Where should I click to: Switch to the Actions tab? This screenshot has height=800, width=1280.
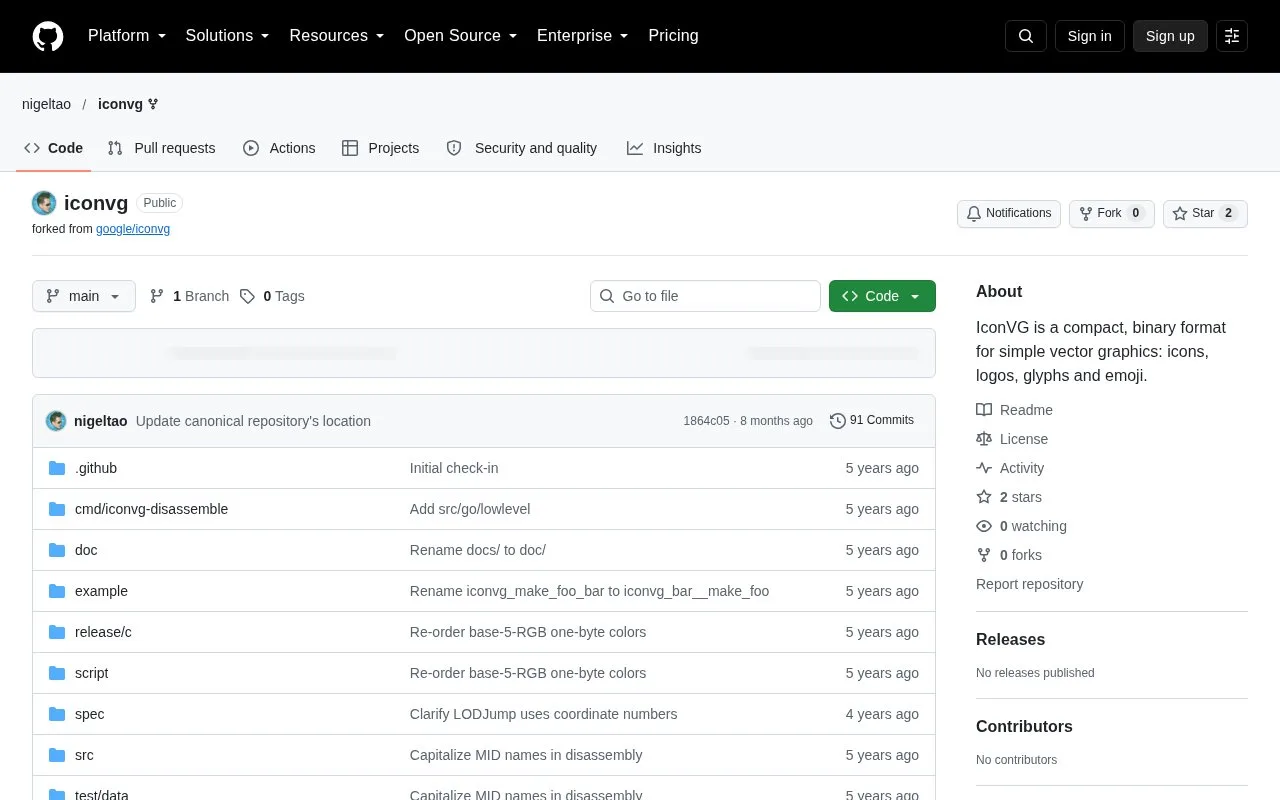(279, 148)
